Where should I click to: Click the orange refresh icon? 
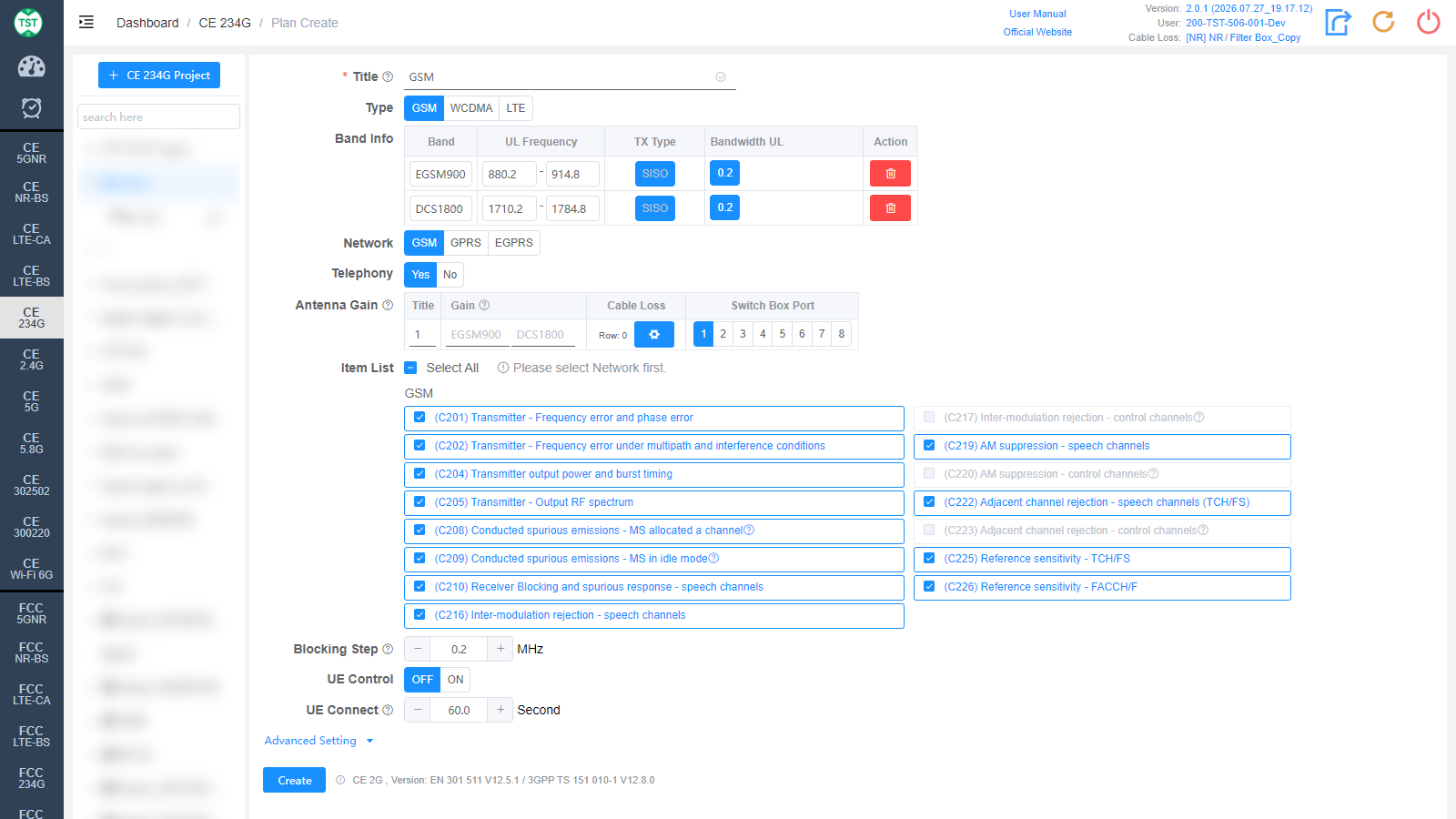(x=1383, y=22)
